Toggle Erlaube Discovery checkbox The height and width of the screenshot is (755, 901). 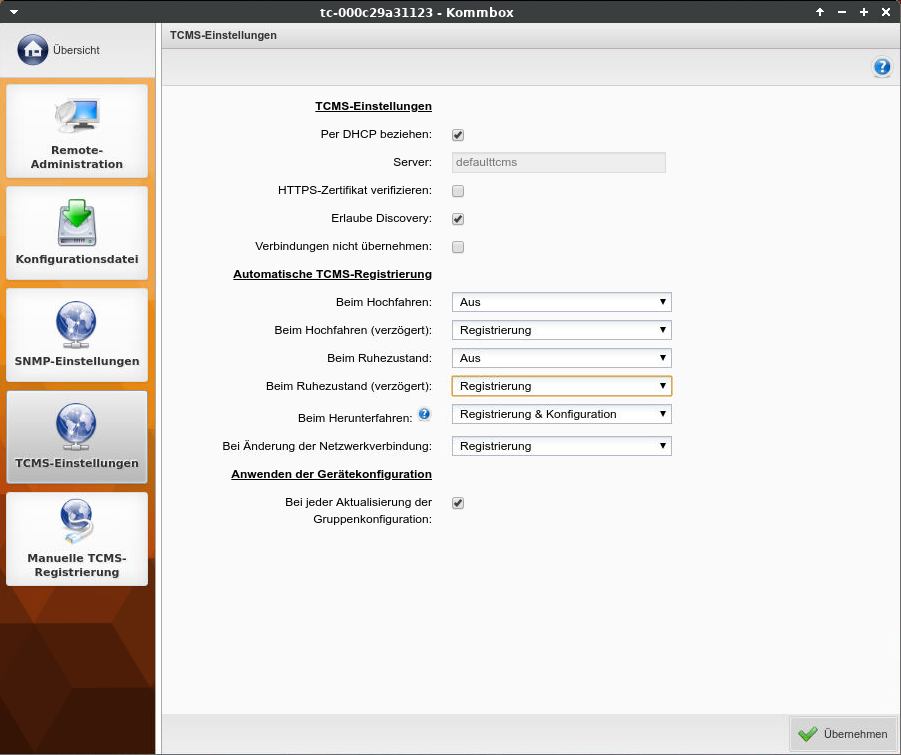point(458,219)
